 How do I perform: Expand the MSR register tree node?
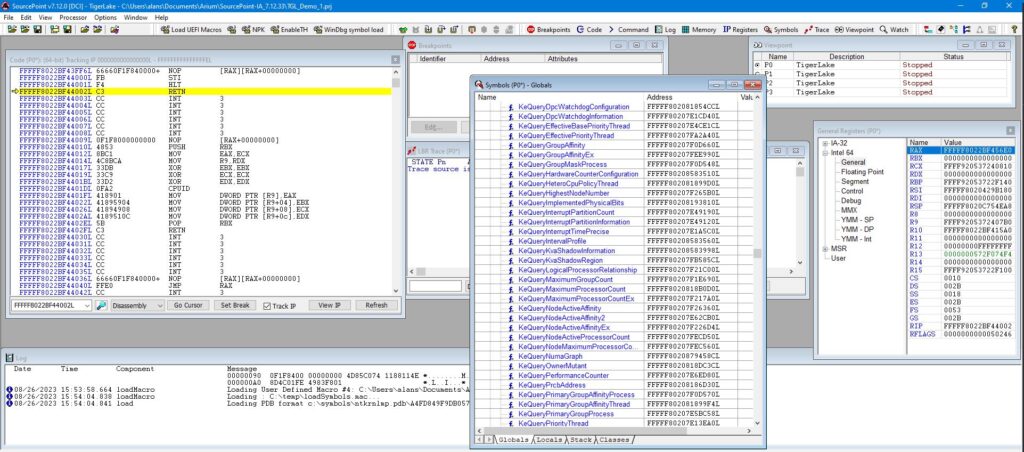coord(825,248)
